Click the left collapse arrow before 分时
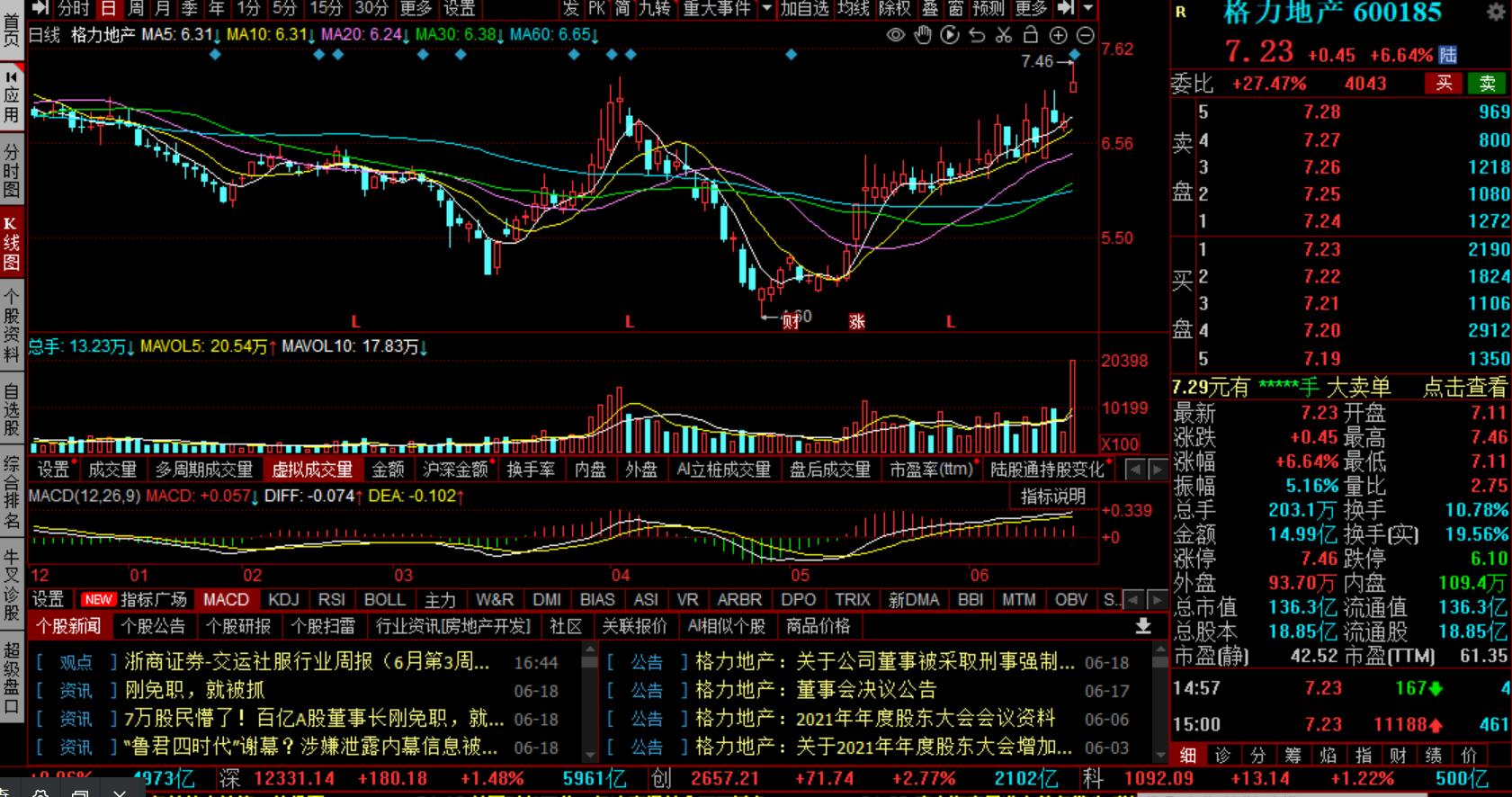This screenshot has height=797, width=1512. pos(40,9)
